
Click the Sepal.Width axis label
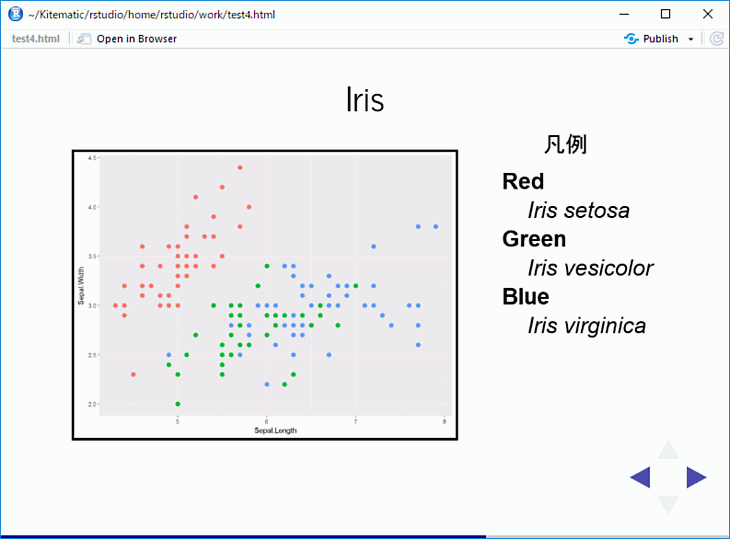(81, 286)
